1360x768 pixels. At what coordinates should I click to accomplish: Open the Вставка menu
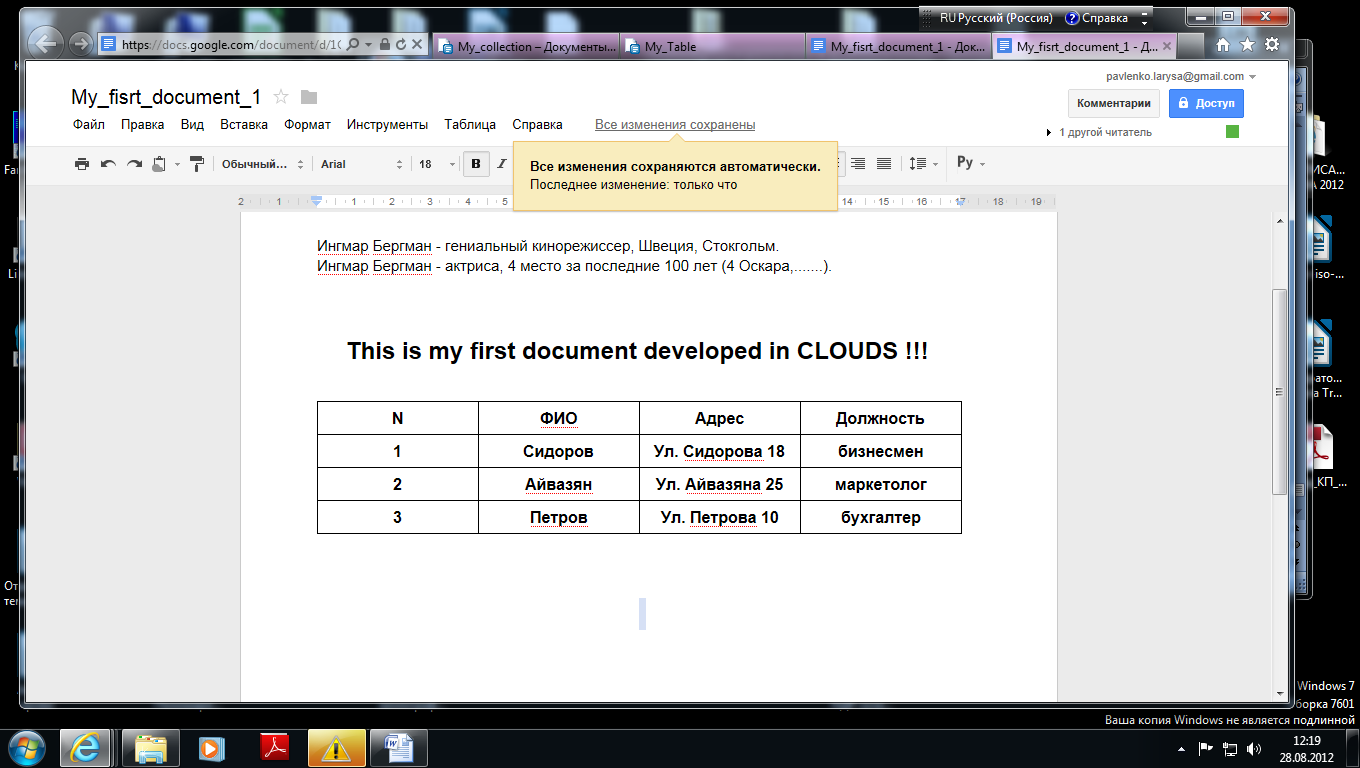coord(244,125)
